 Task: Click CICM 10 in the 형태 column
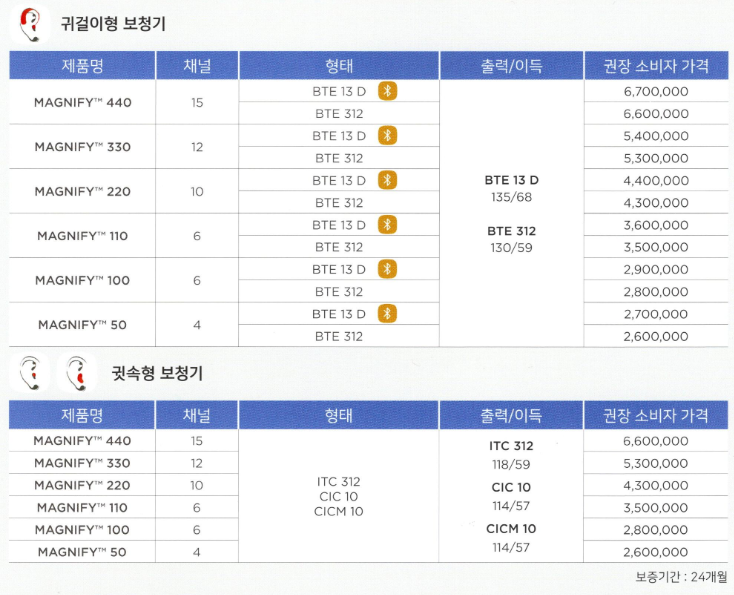[x=338, y=512]
